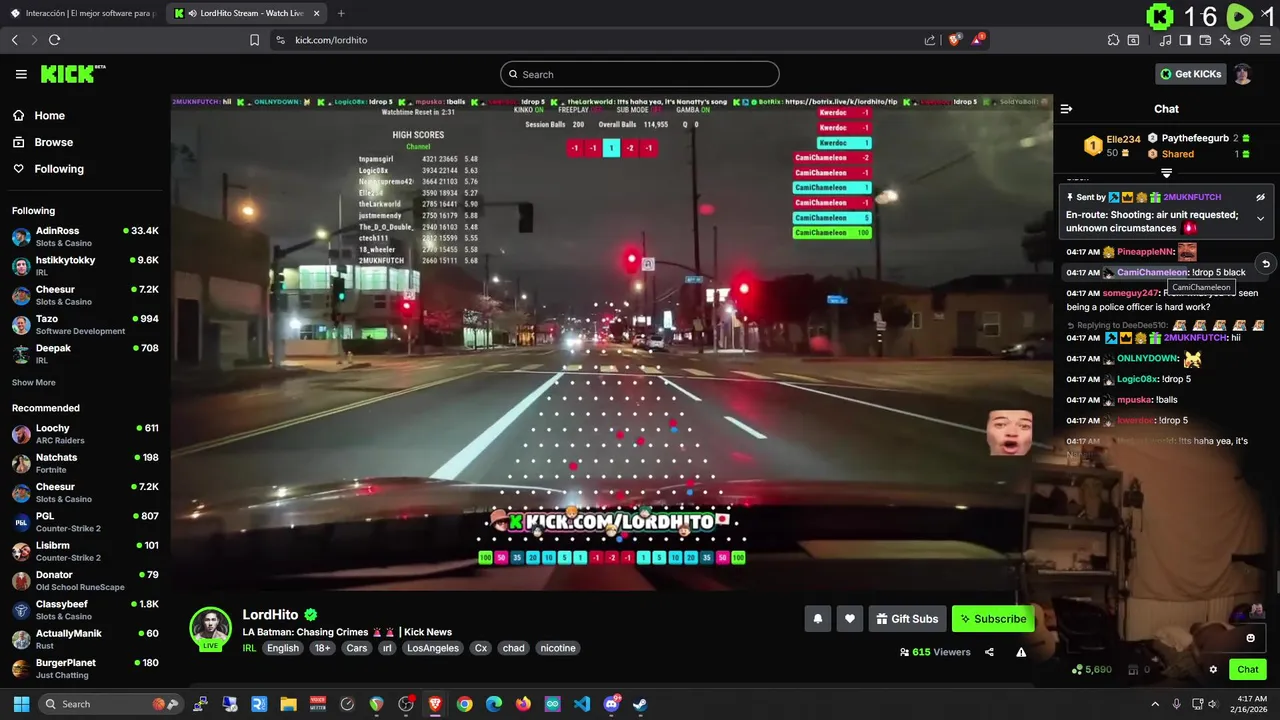Select LordHito Stream browser tab
Viewport: 1280px width, 720px height.
246,13
